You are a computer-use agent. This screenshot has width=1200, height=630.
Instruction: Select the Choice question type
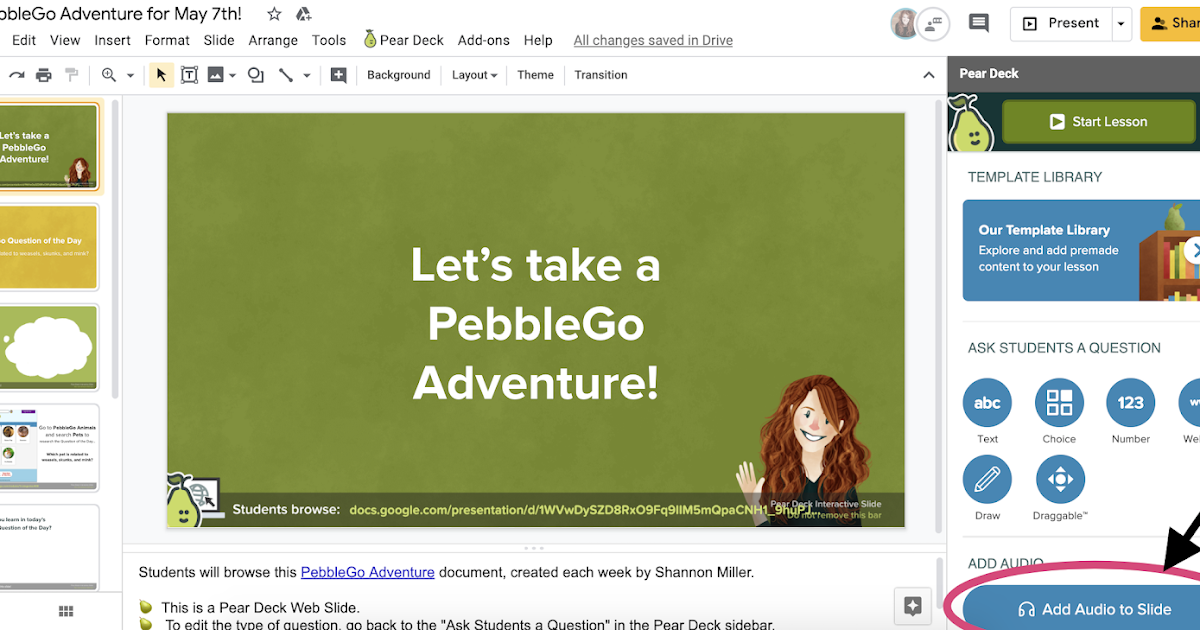1059,403
